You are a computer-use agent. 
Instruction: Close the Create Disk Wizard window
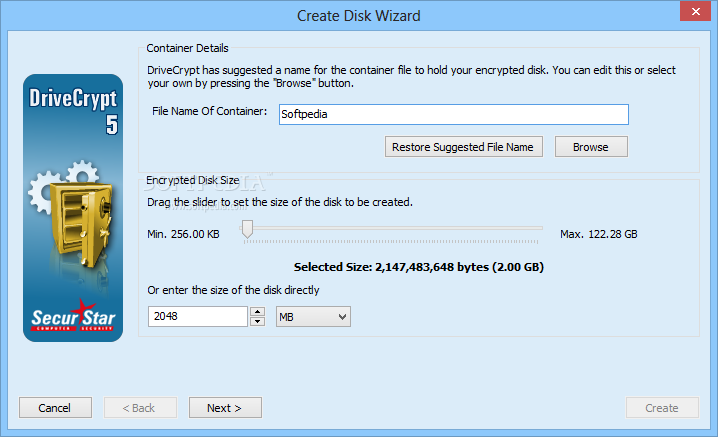(x=695, y=11)
